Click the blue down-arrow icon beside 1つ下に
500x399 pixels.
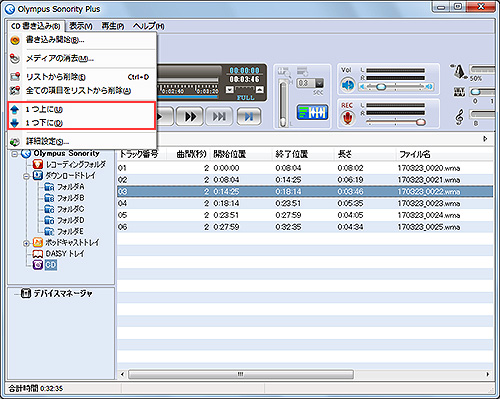15,123
